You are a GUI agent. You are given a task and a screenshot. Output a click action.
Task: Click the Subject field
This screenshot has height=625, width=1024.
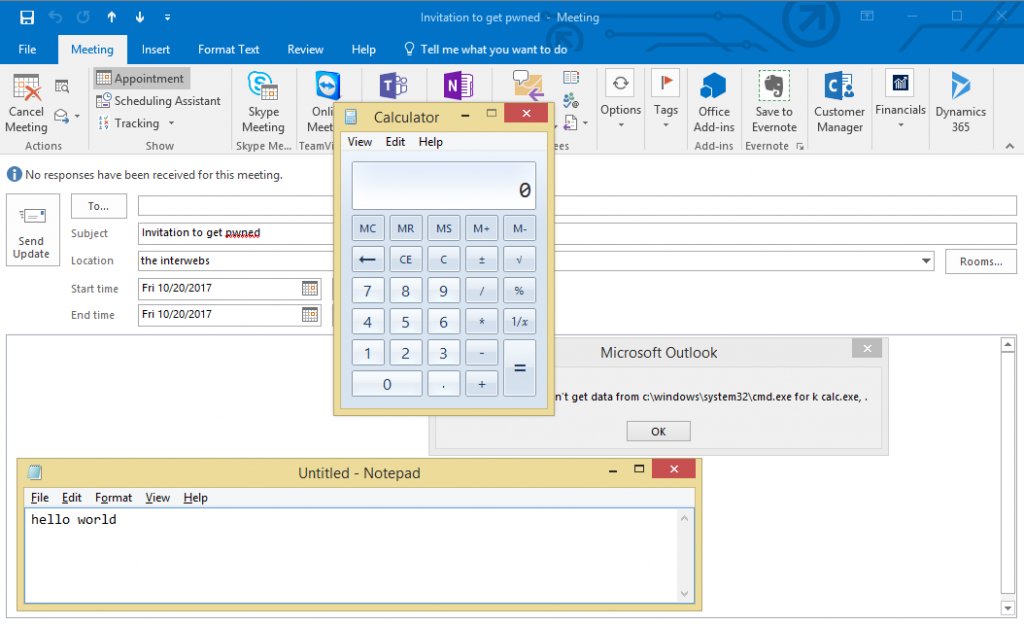577,233
